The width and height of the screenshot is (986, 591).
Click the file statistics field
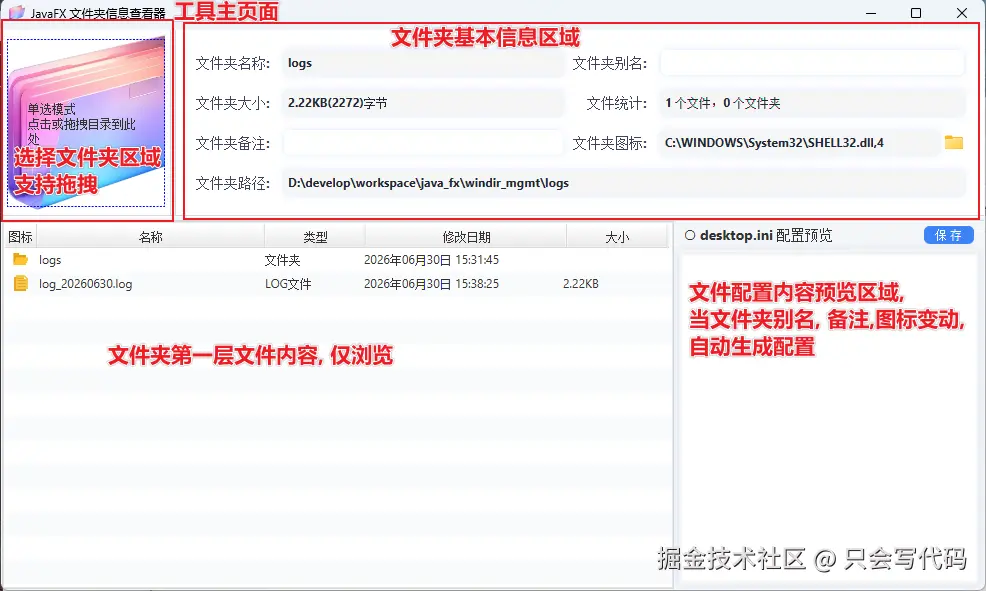pyautogui.click(x=812, y=103)
